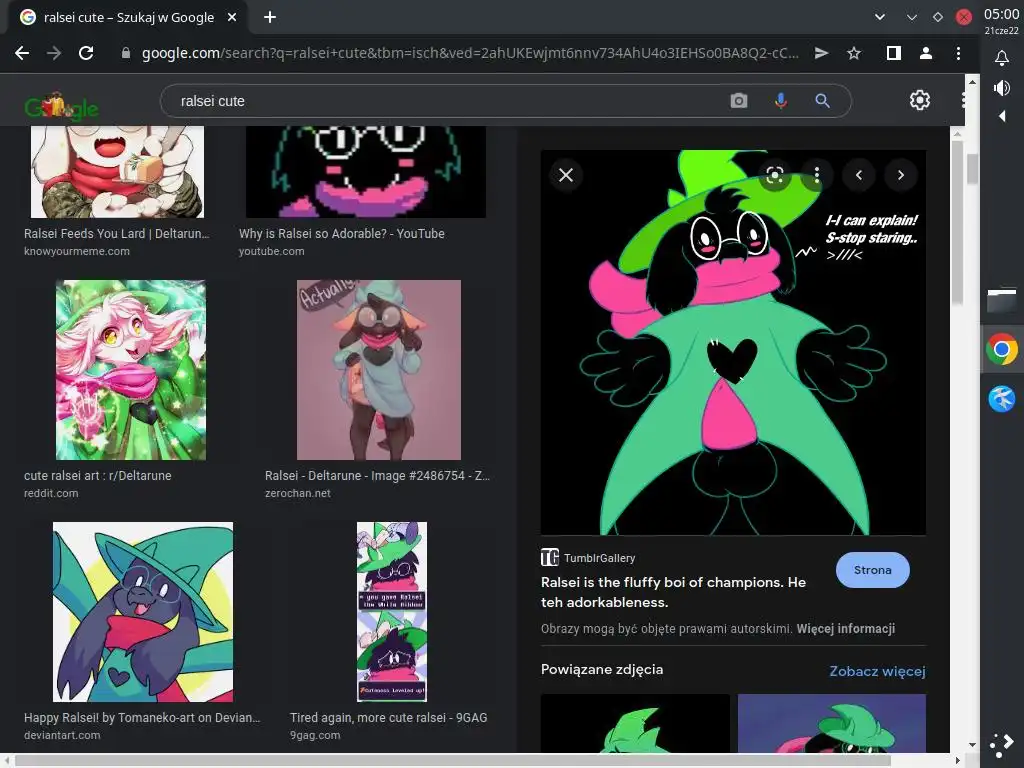Click the Google logo
1024x768 pixels.
coord(61,106)
